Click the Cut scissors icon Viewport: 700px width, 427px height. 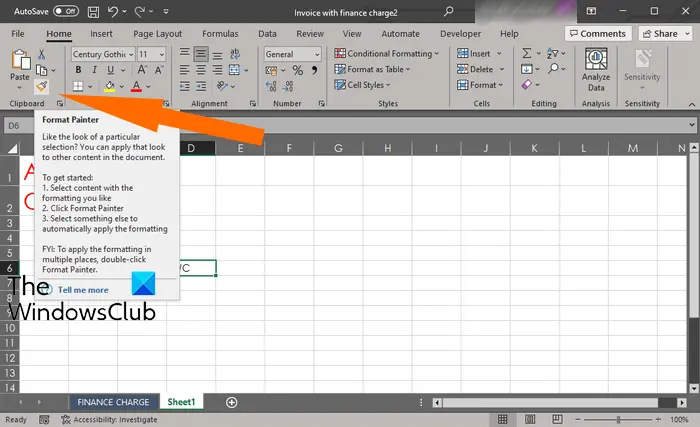[42, 54]
